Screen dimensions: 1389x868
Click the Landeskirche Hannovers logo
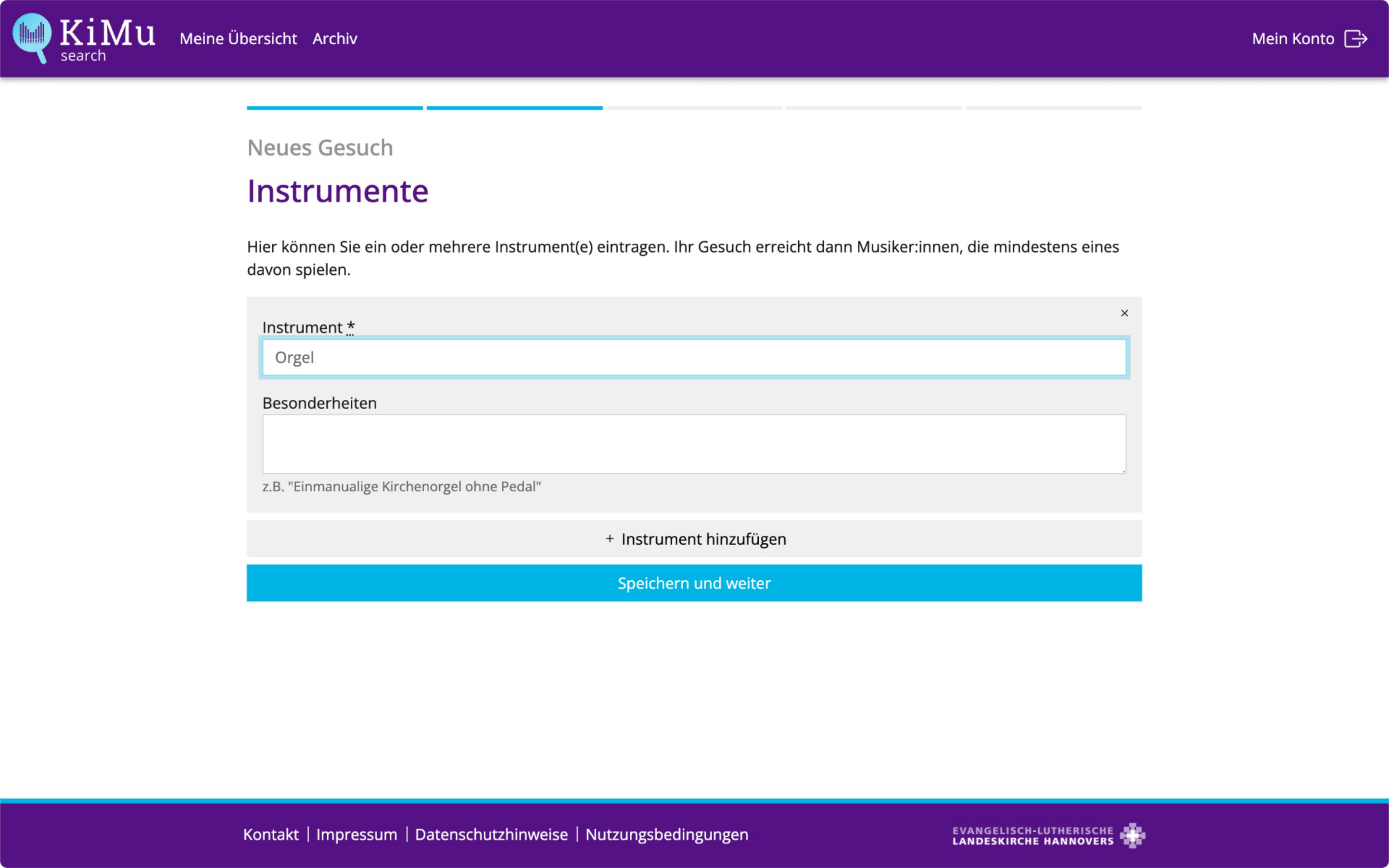1049,835
